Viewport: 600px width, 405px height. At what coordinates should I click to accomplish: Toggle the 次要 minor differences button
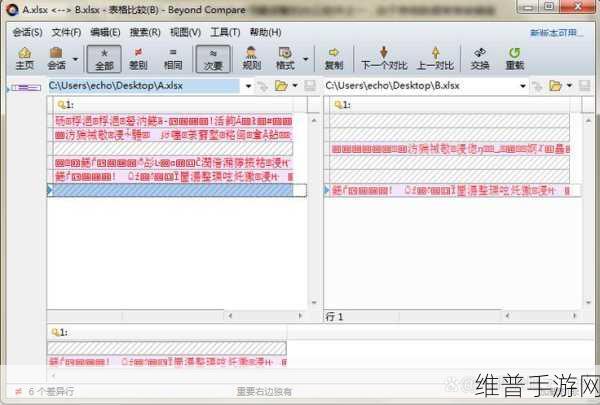[213, 59]
